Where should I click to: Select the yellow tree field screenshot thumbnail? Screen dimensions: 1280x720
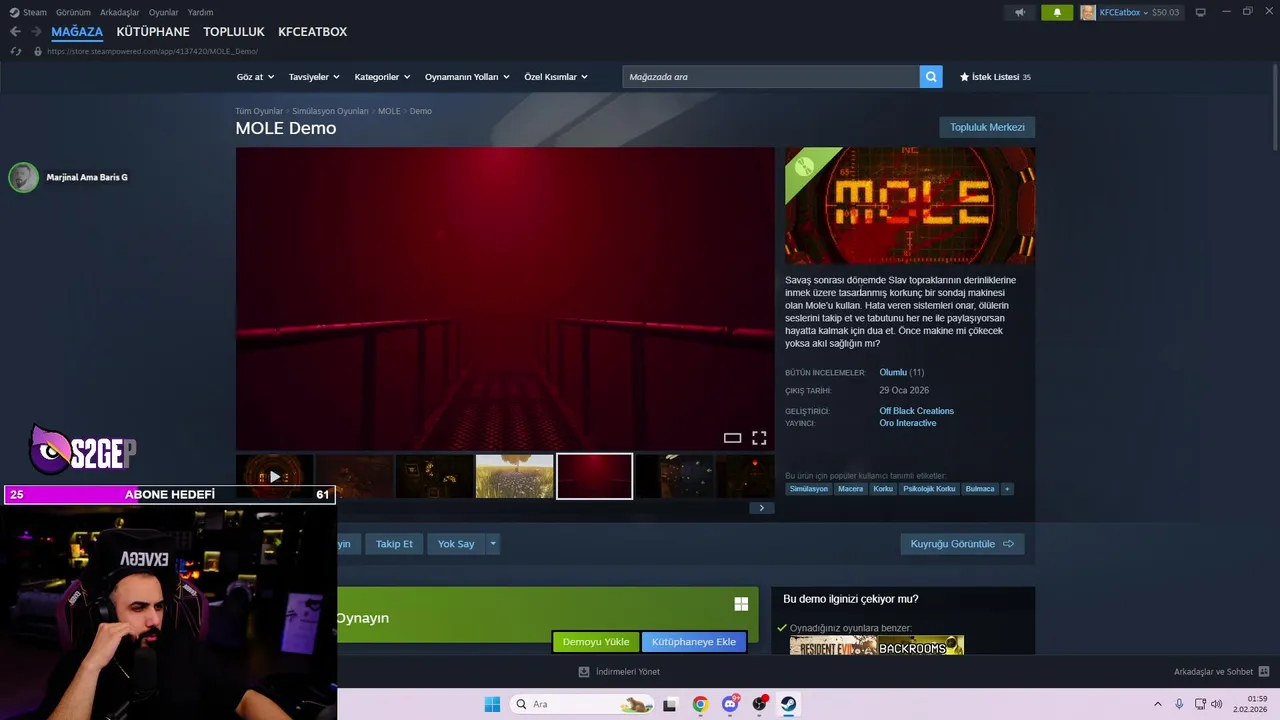[x=515, y=476]
